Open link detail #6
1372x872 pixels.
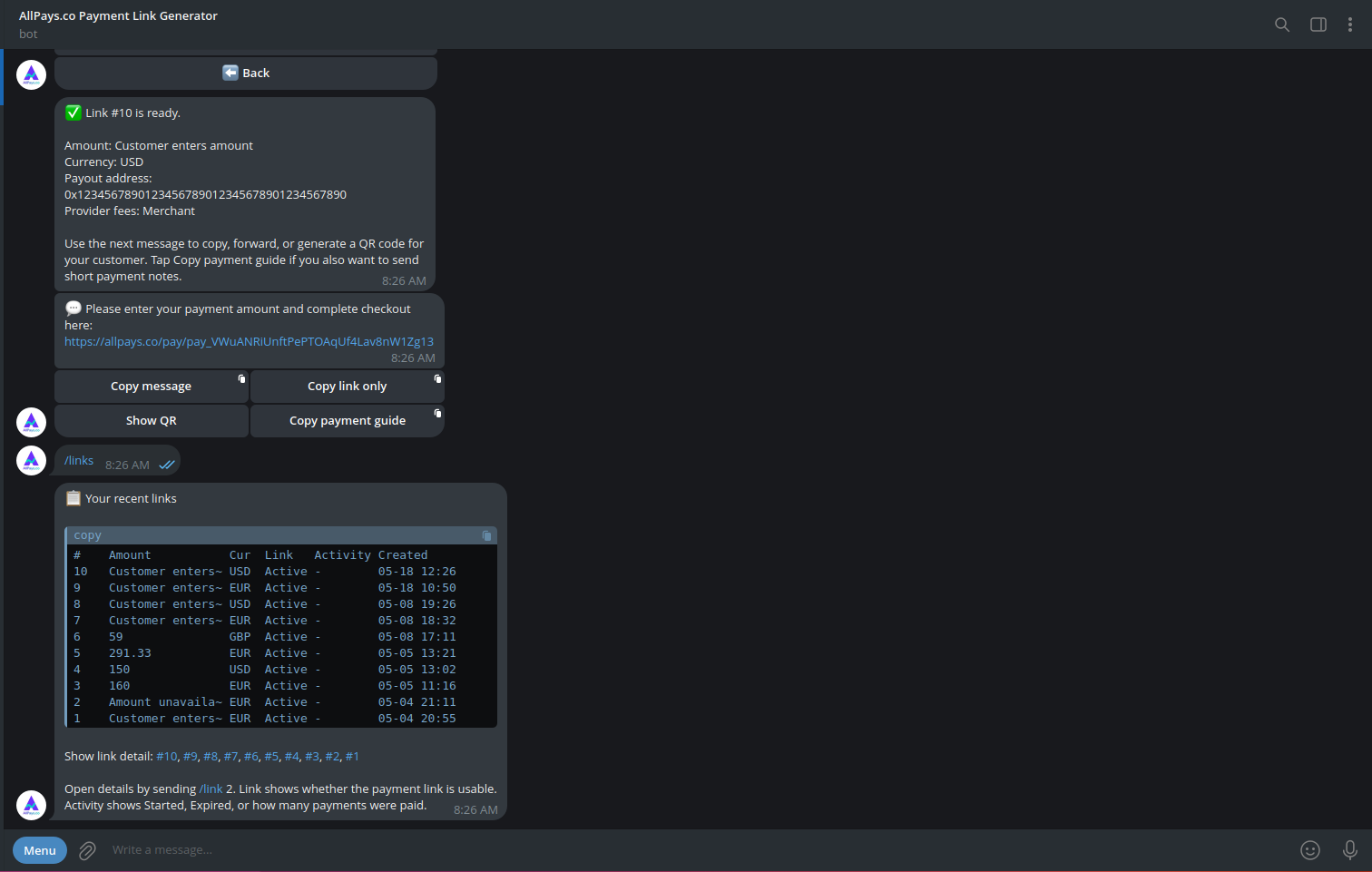pos(251,756)
